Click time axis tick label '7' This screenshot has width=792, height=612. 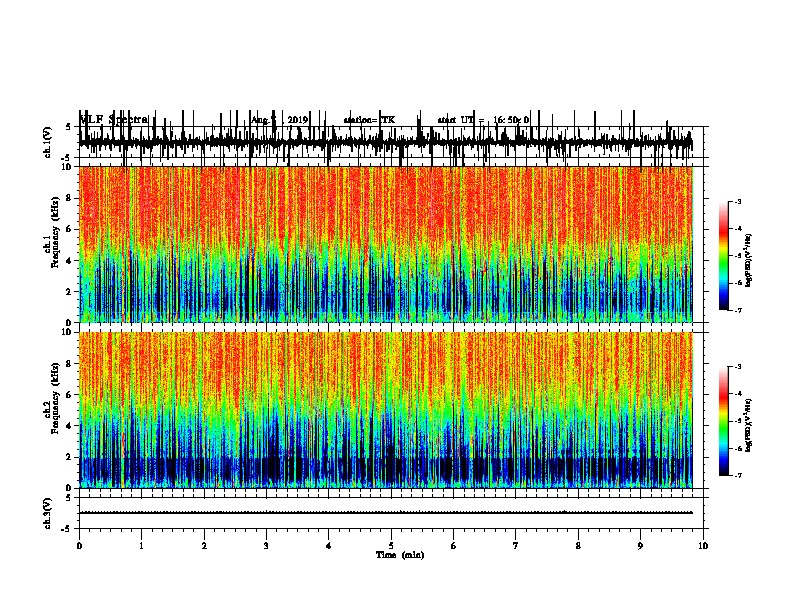tap(516, 546)
